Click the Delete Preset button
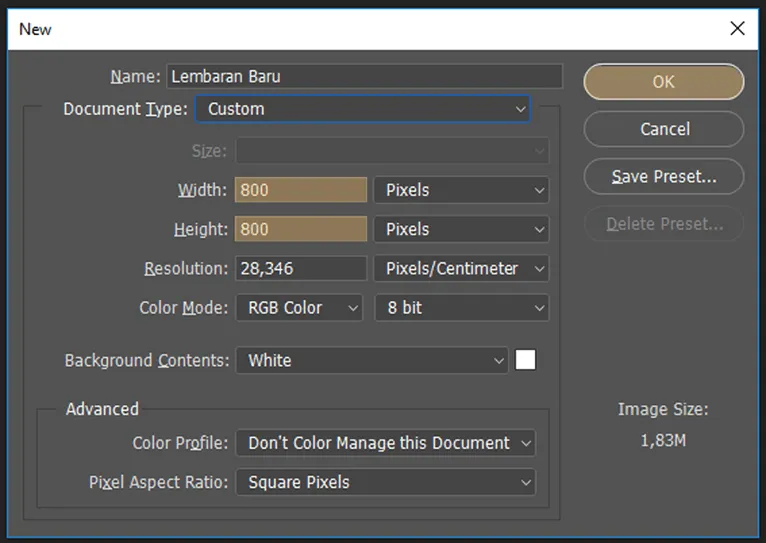This screenshot has height=543, width=766. point(663,224)
